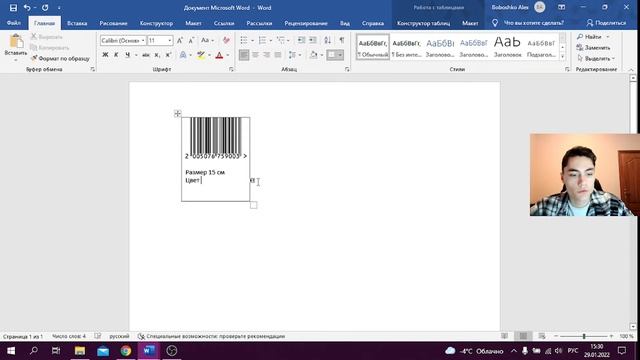The height and width of the screenshot is (360, 640).
Task: Pick text highlight color
Action: click(200, 55)
